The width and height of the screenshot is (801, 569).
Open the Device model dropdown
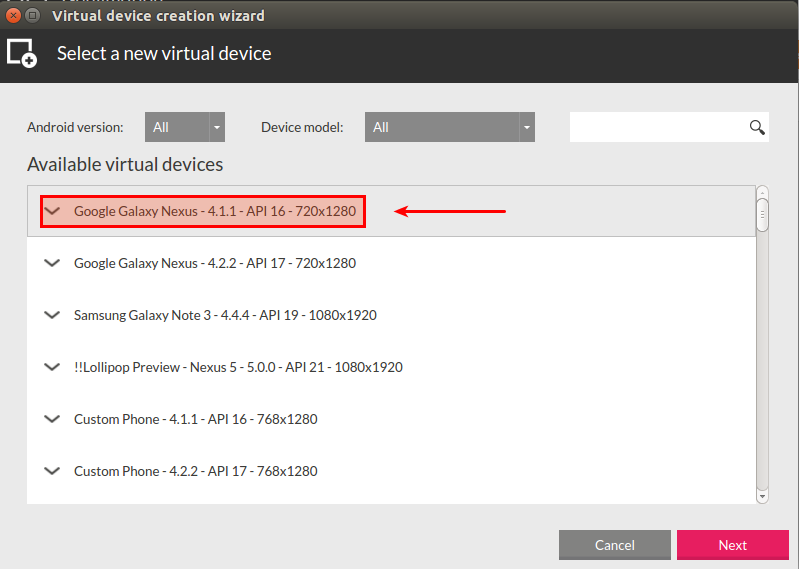(450, 127)
